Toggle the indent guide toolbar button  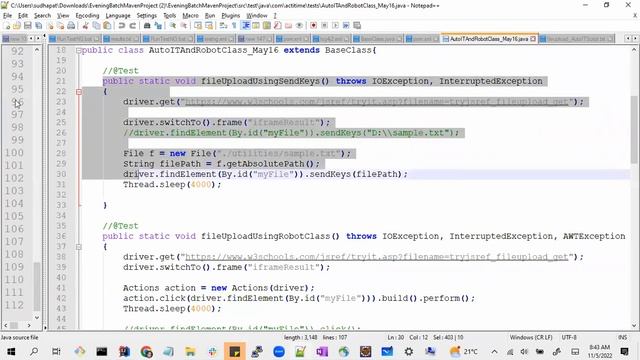point(245,25)
